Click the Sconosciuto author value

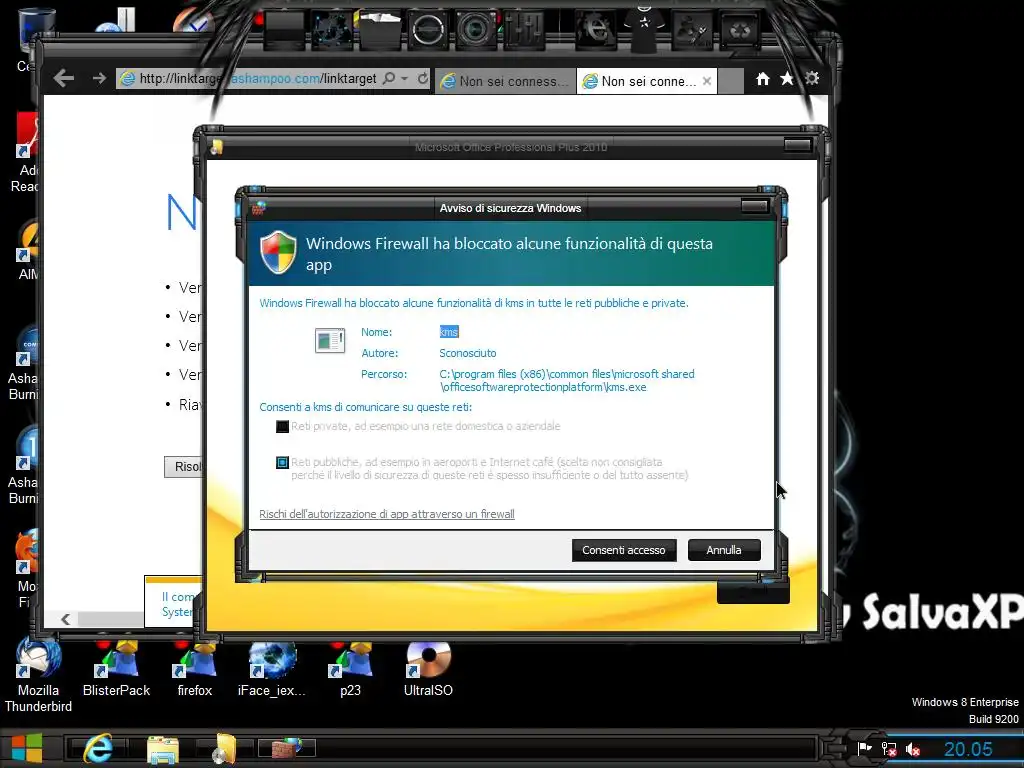468,353
